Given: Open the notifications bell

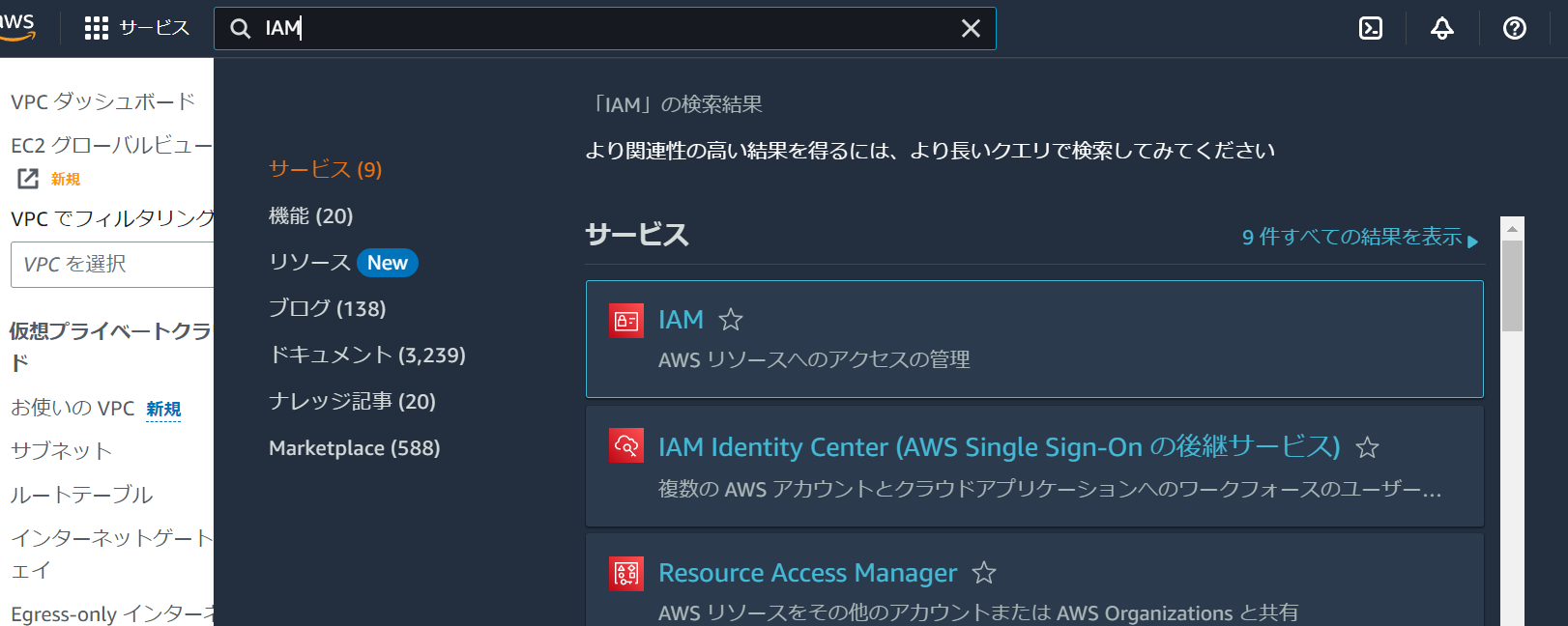Looking at the screenshot, I should 1442,29.
